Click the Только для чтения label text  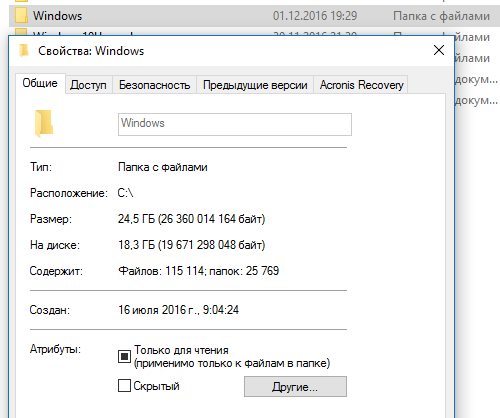[x=181, y=350]
